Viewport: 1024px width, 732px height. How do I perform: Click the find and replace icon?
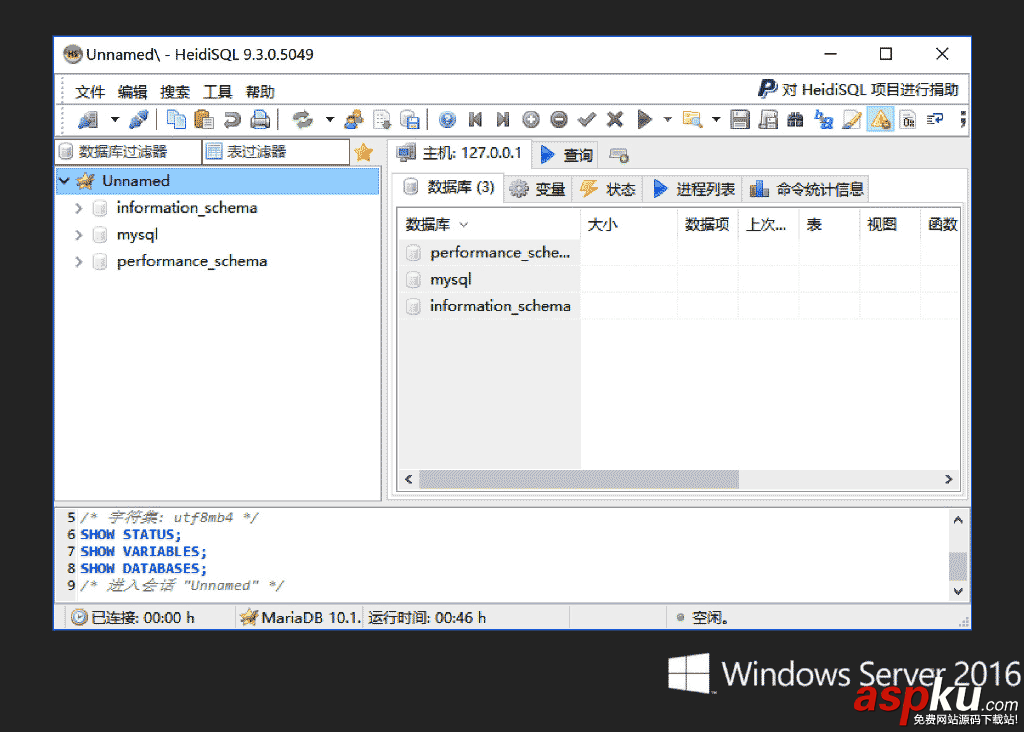[824, 119]
